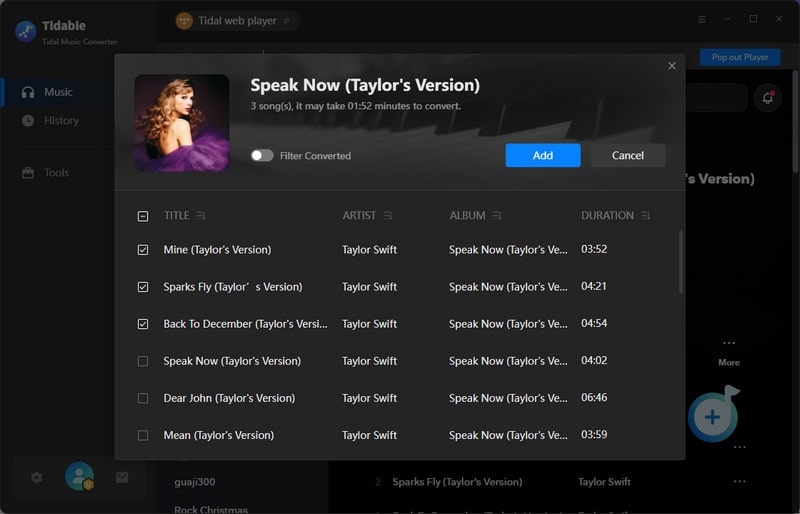
Task: Minimize the Tidable window
Action: tap(728, 19)
